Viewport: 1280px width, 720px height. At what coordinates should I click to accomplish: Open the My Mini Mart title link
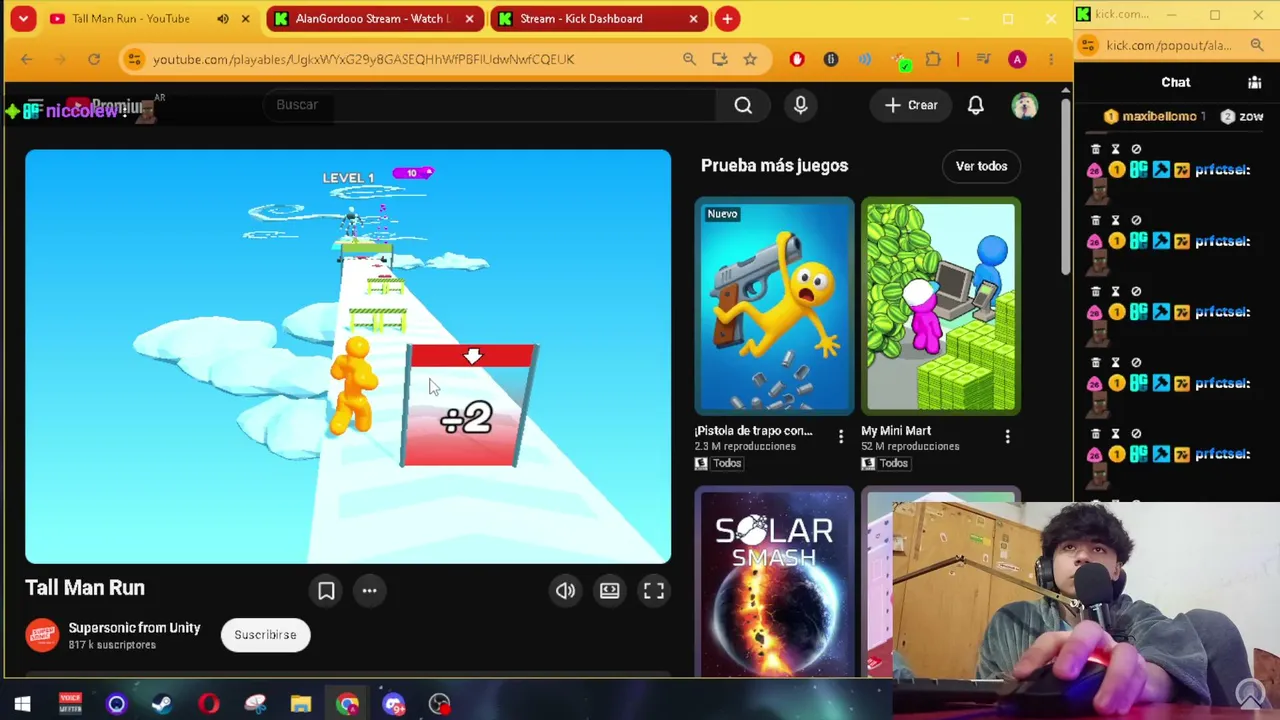pos(896,431)
